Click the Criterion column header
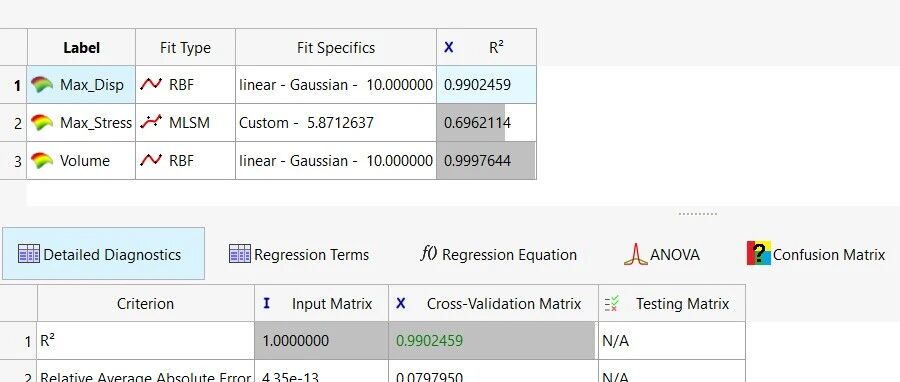Screen dimensions: 900x382 click(x=146, y=303)
